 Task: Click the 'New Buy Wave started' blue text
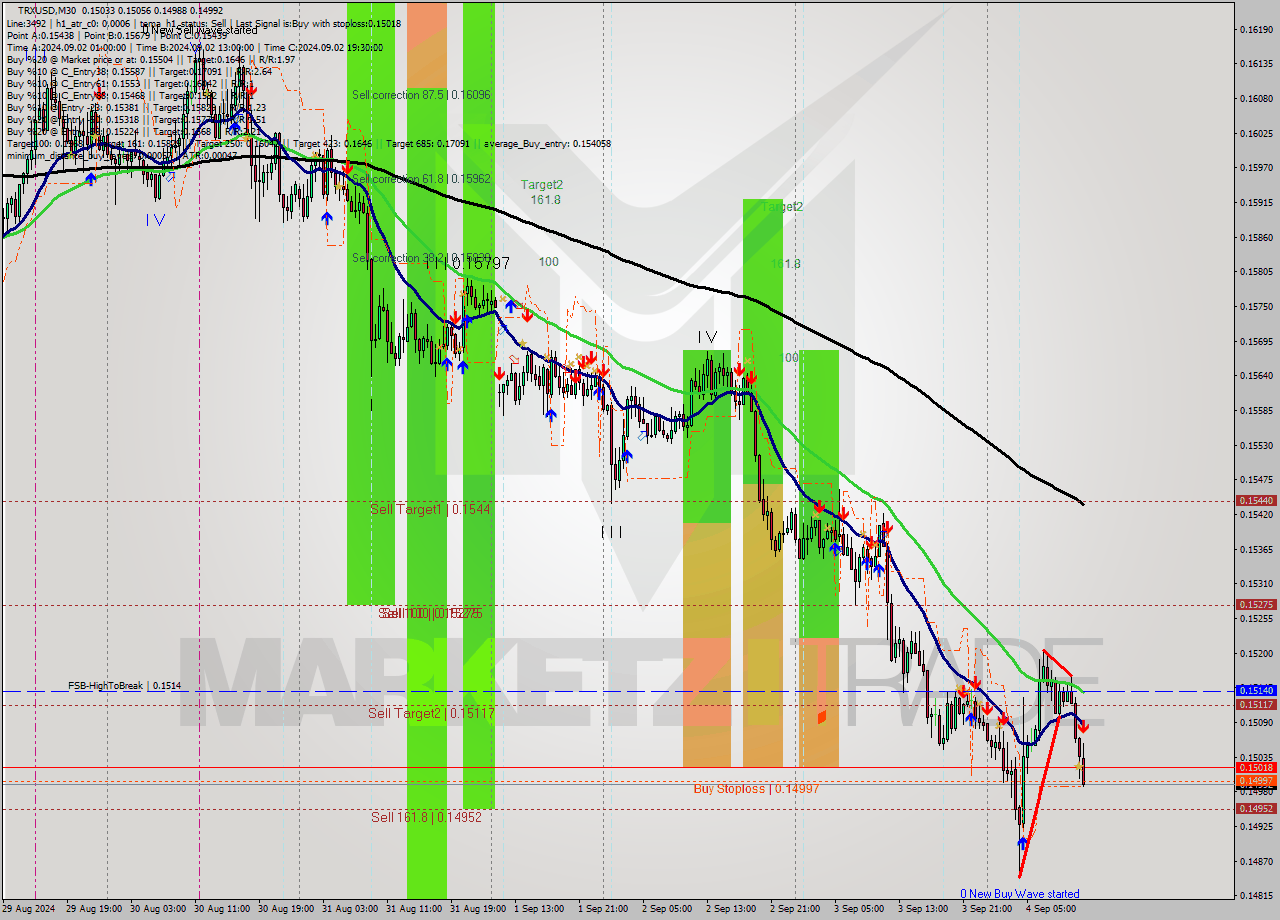point(1022,893)
